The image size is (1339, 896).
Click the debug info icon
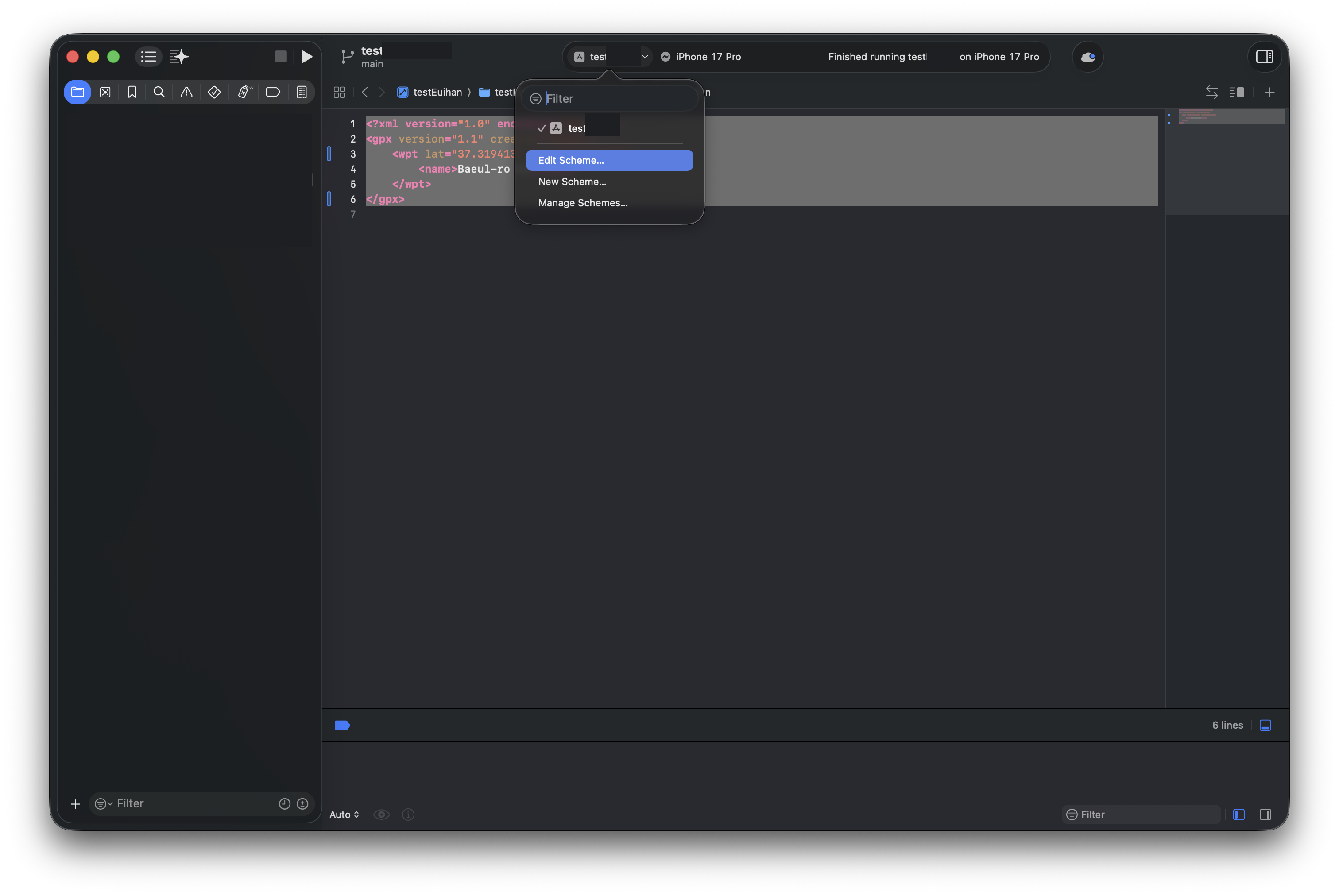pyautogui.click(x=408, y=814)
